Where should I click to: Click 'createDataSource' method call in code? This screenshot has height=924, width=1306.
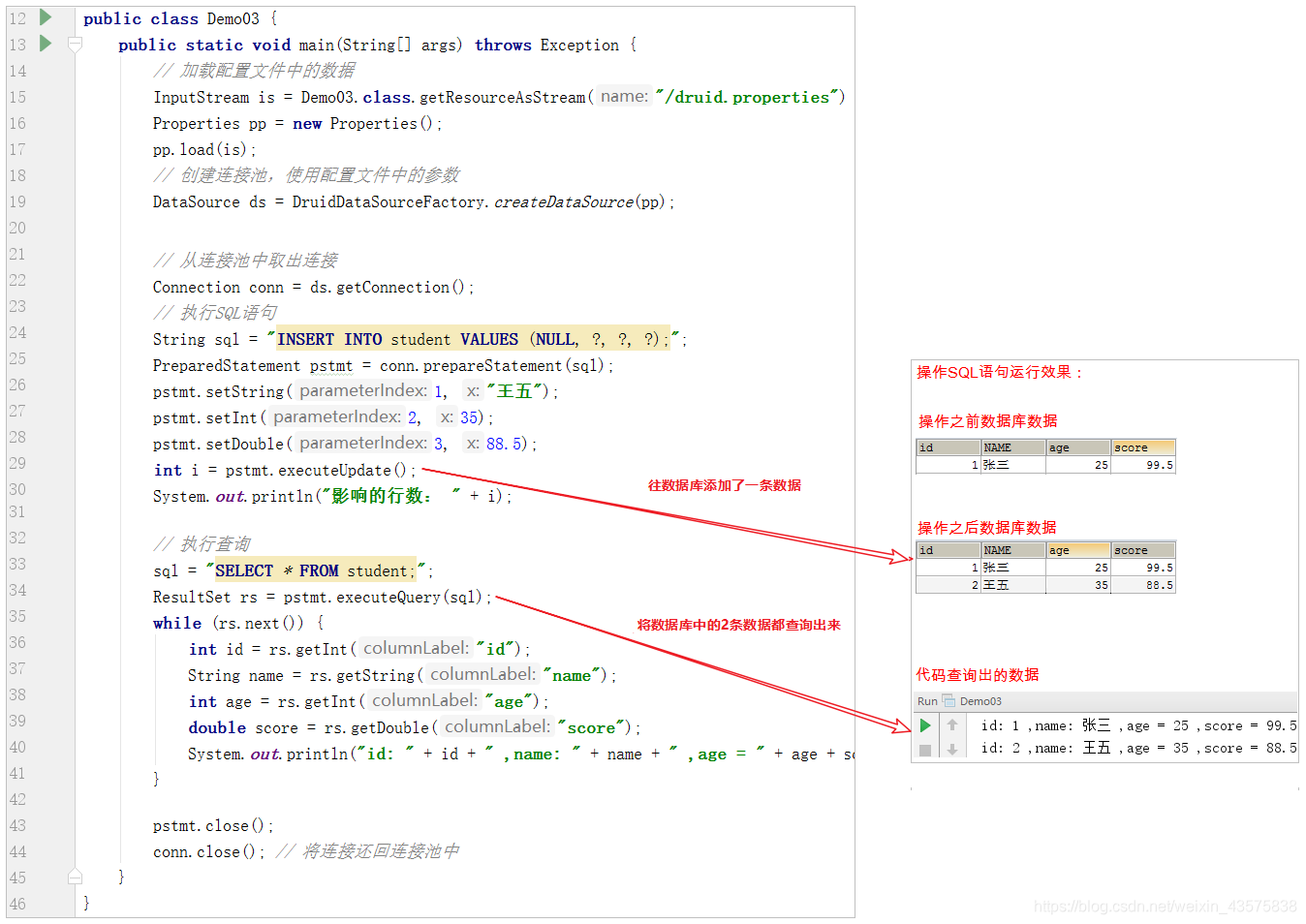(564, 201)
